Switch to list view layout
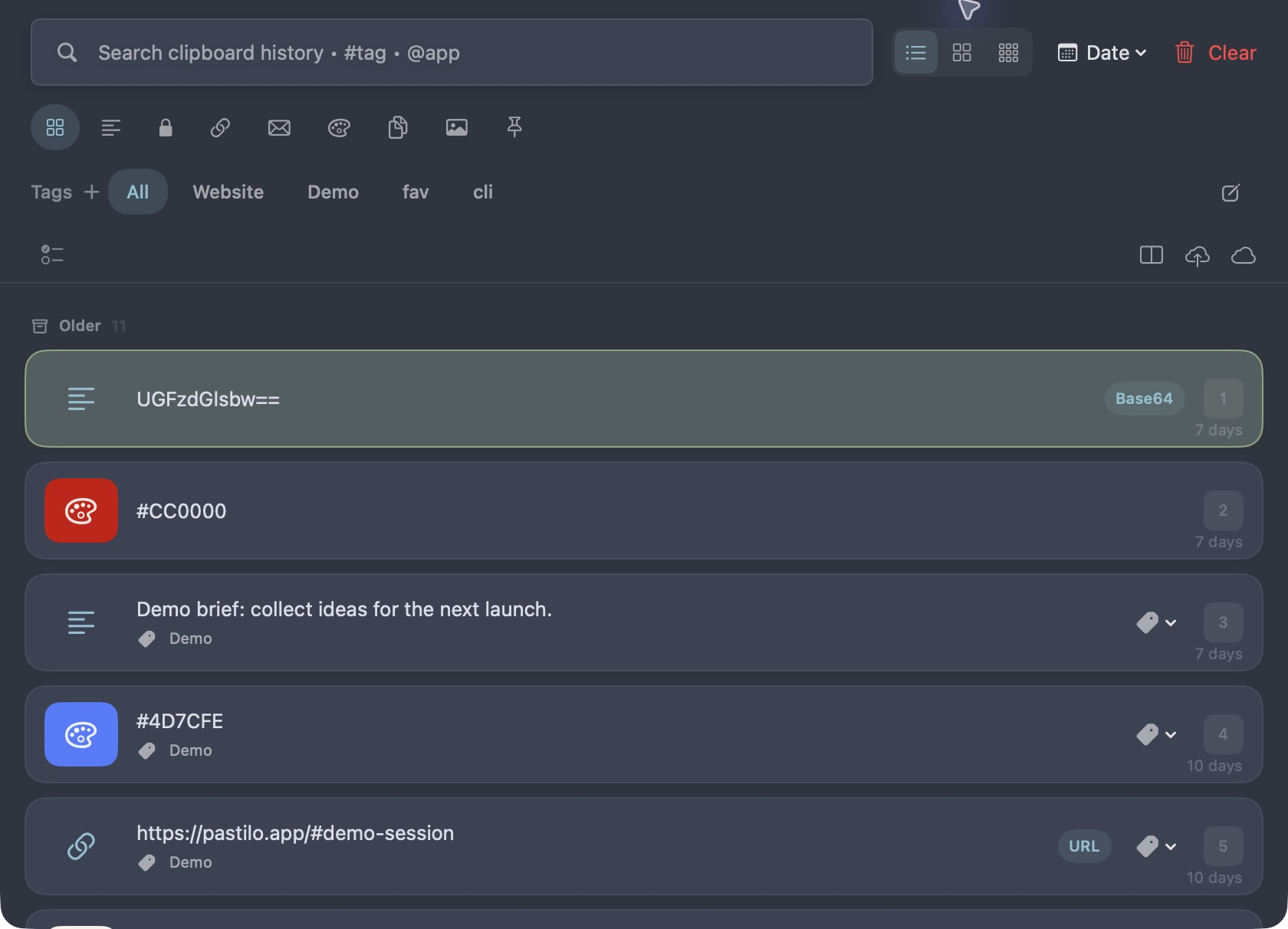This screenshot has width=1288, height=929. coord(916,53)
